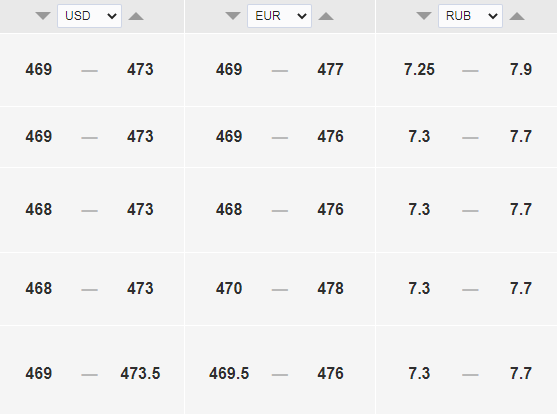This screenshot has width=557, height=414.
Task: Click the 468 EUR rate in third row
Action: click(229, 209)
